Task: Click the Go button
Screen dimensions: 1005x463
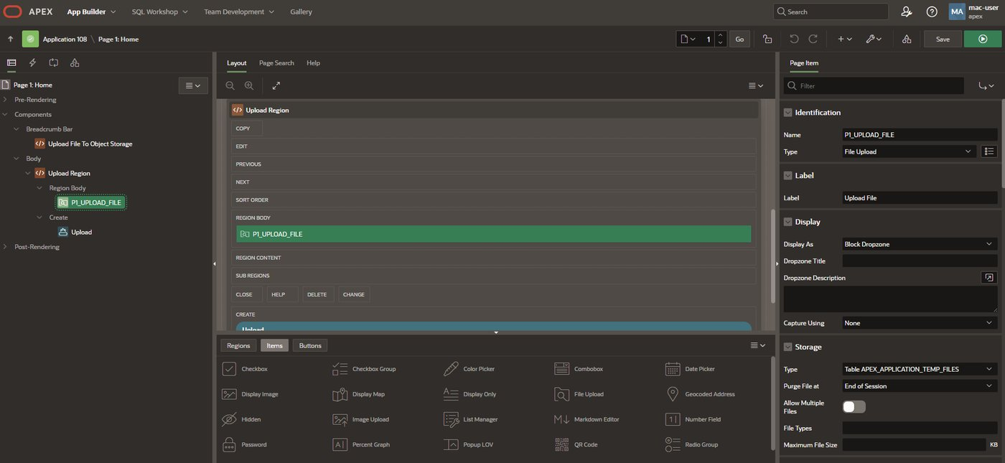Action: 739,39
